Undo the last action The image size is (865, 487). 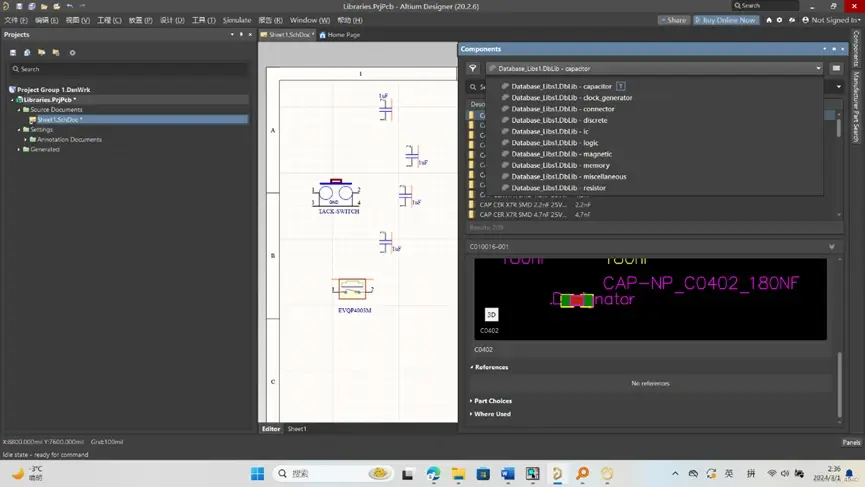pyautogui.click(x=70, y=6)
